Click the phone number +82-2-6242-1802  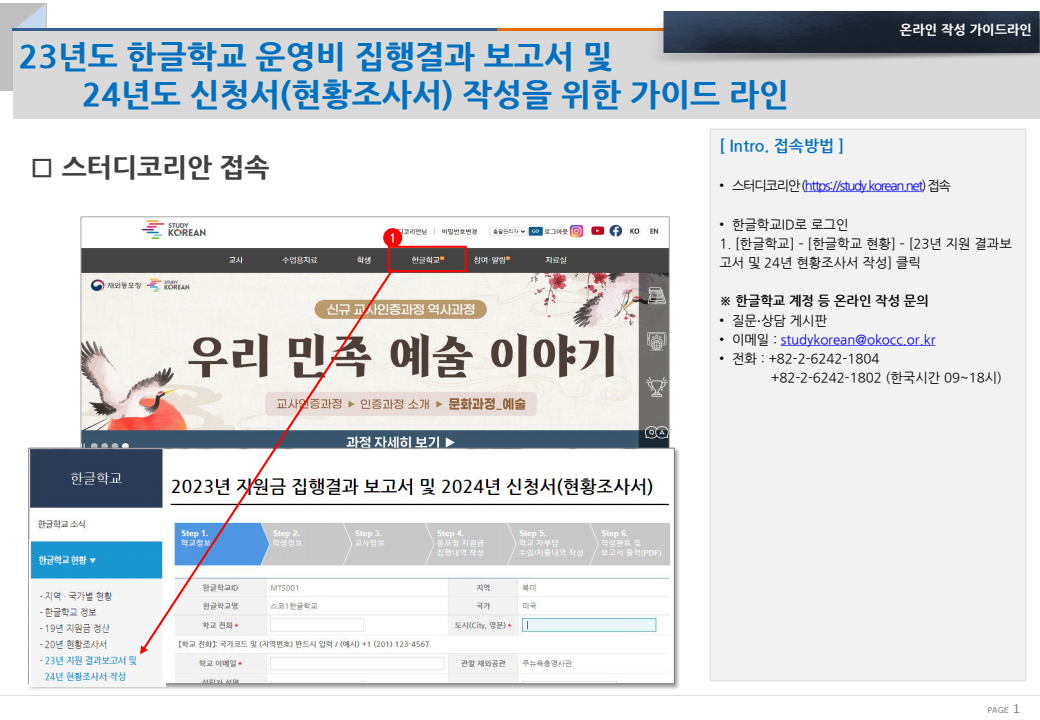point(826,379)
